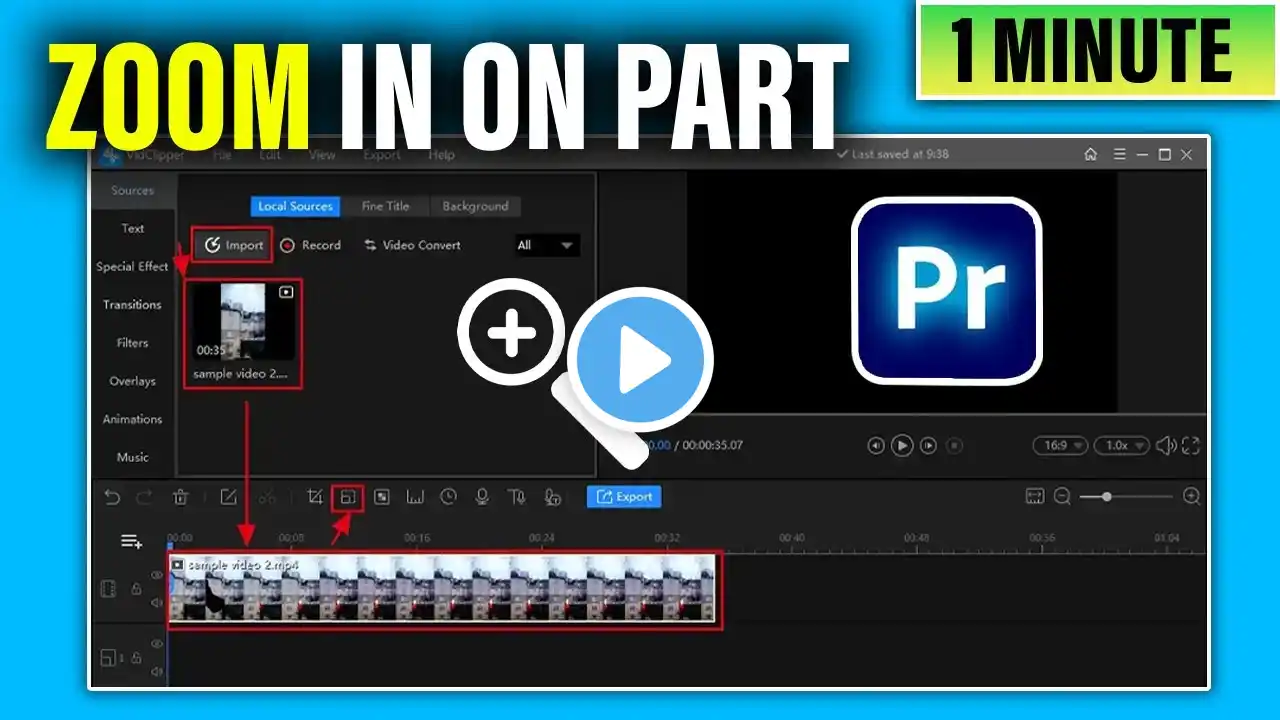
Task: Toggle lock on the first video track
Action: coord(137,589)
